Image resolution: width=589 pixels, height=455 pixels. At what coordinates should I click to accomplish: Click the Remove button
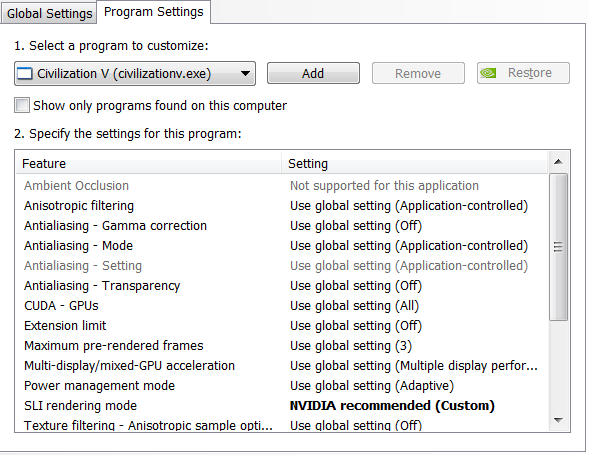point(418,73)
